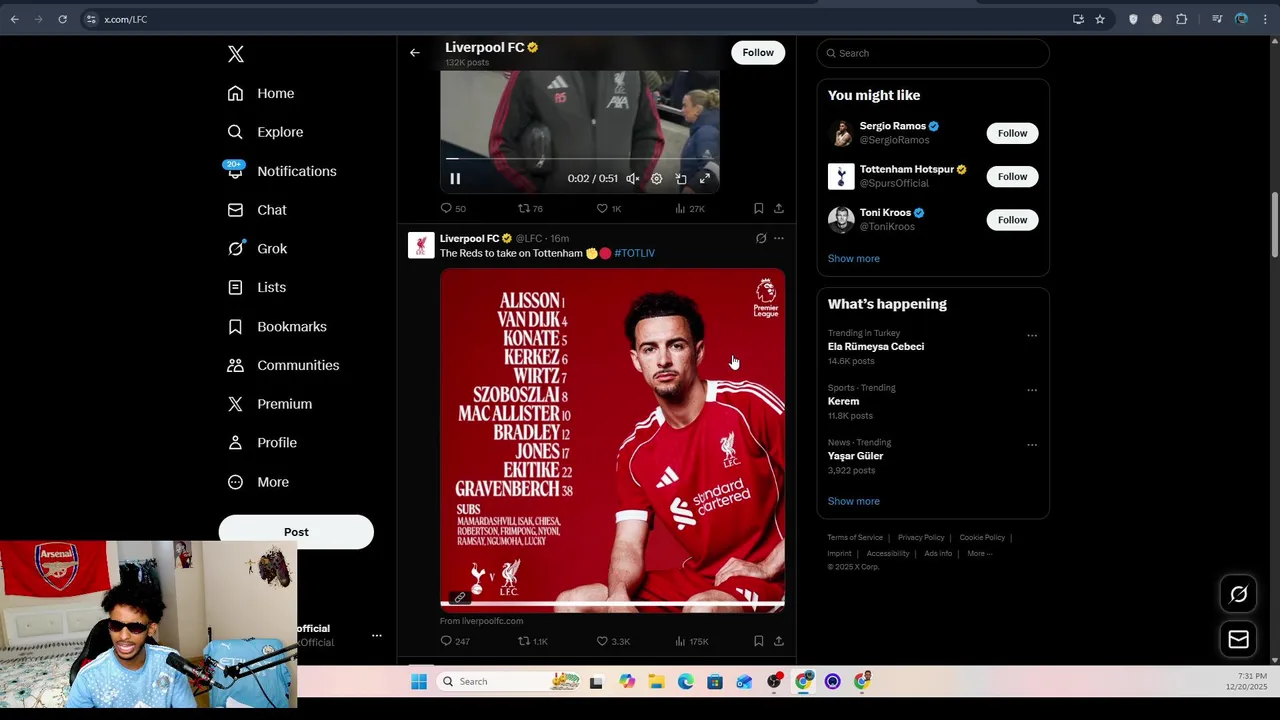Expand footer More link
Viewport: 1280px width, 720px height.
(x=979, y=554)
